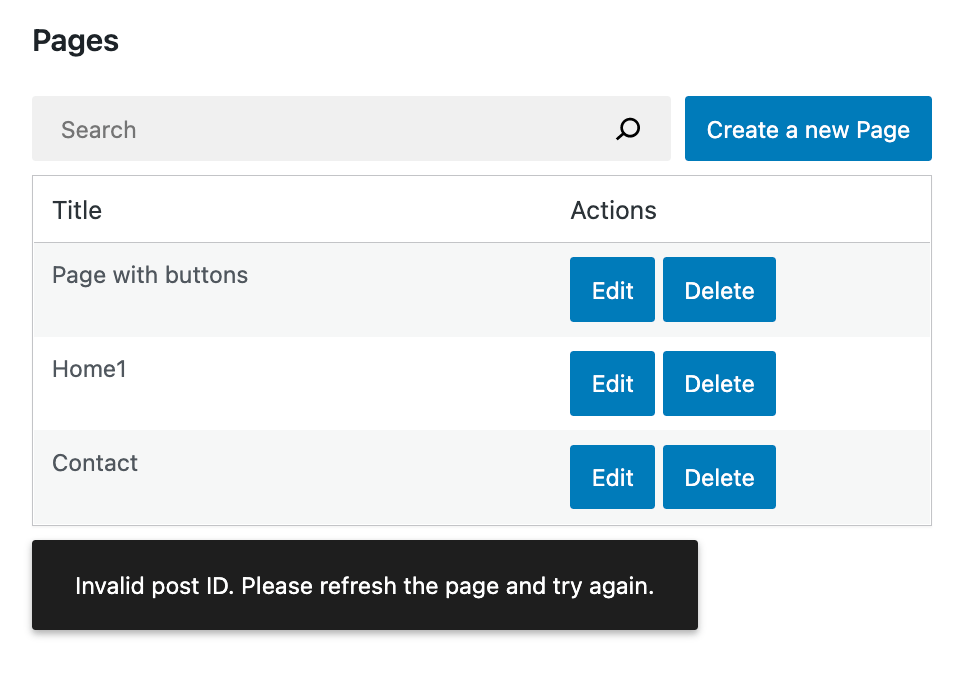
Task: Select the Page with buttons title text
Action: 150,275
